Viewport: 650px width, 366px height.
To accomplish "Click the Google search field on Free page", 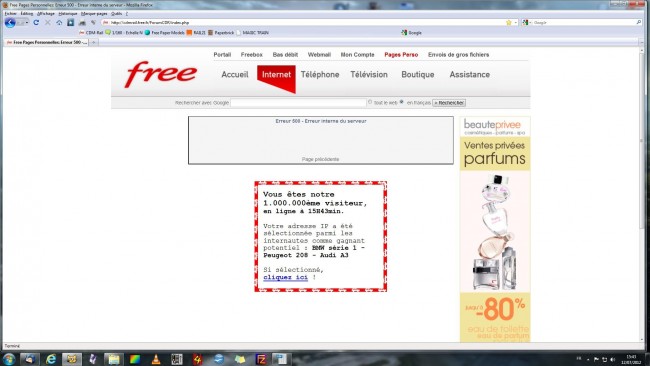I will point(298,102).
